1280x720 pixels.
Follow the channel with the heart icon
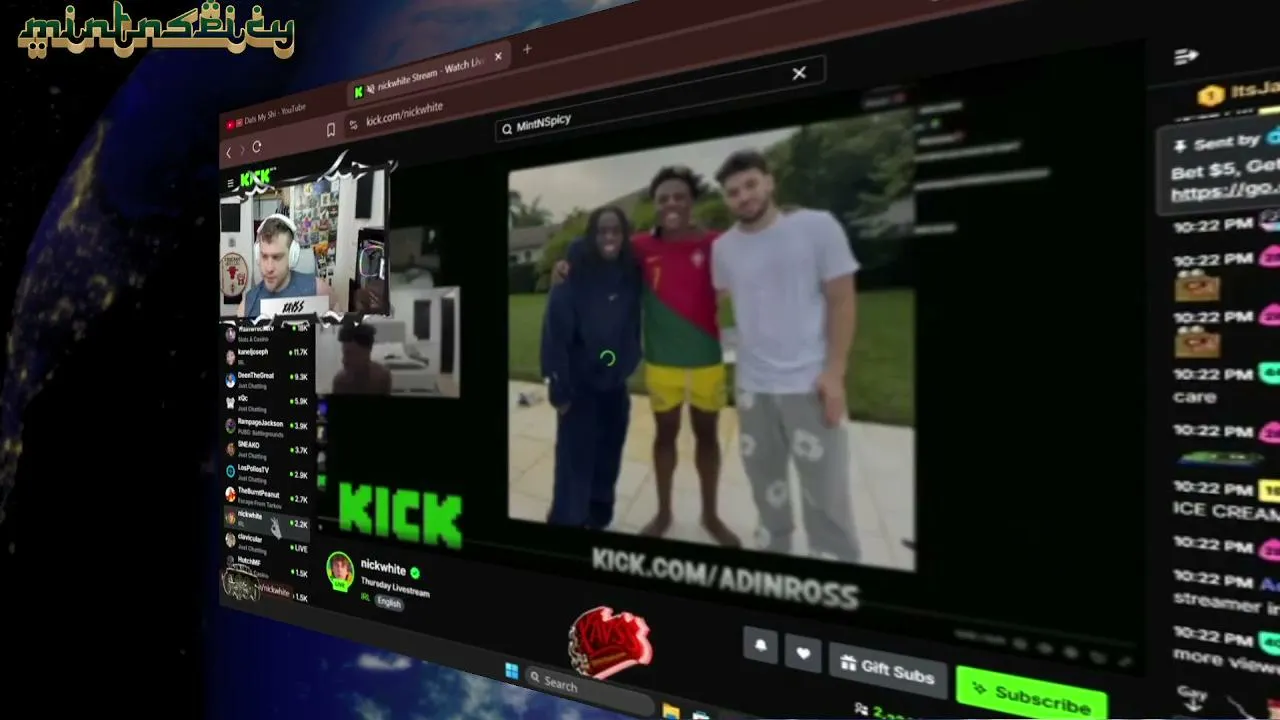pyautogui.click(x=803, y=653)
